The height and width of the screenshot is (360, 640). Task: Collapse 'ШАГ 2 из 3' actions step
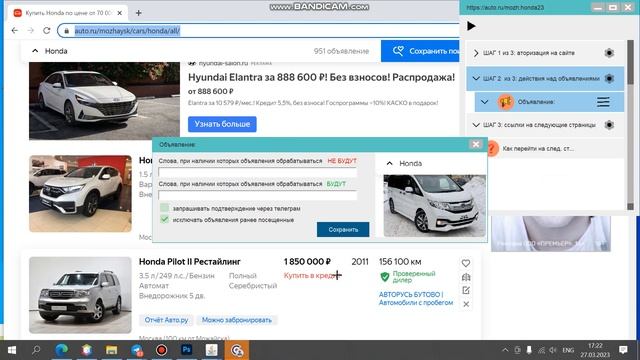(476, 78)
